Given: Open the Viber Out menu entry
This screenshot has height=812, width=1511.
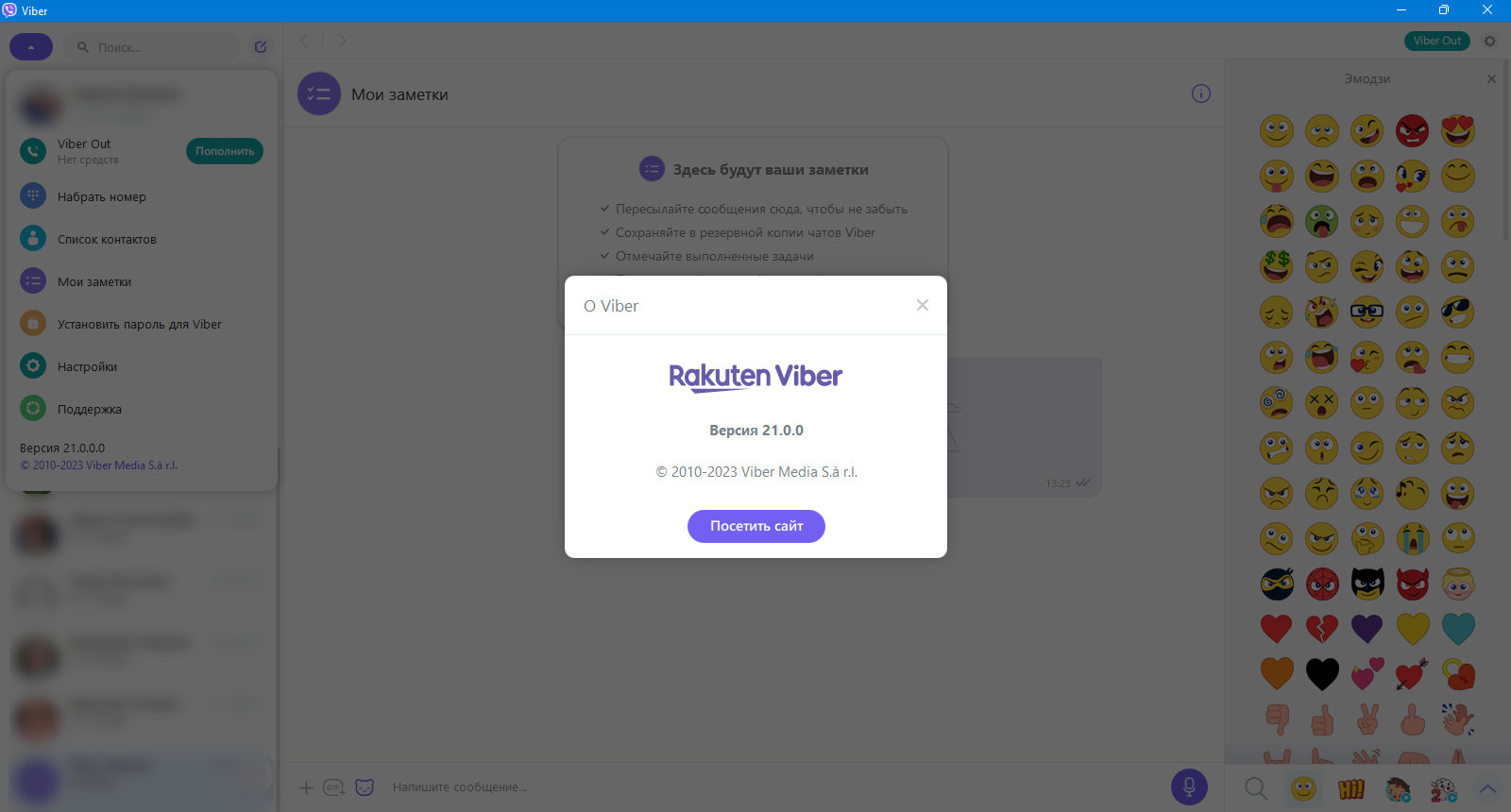Looking at the screenshot, I should pyautogui.click(x=84, y=151).
